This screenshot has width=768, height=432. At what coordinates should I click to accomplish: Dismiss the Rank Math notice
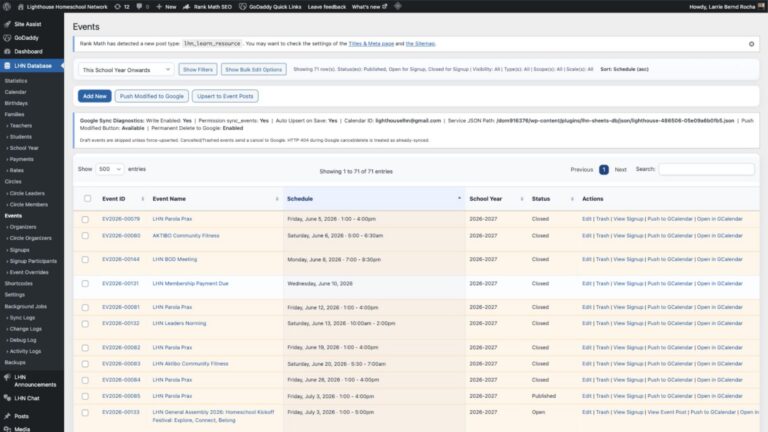751,44
